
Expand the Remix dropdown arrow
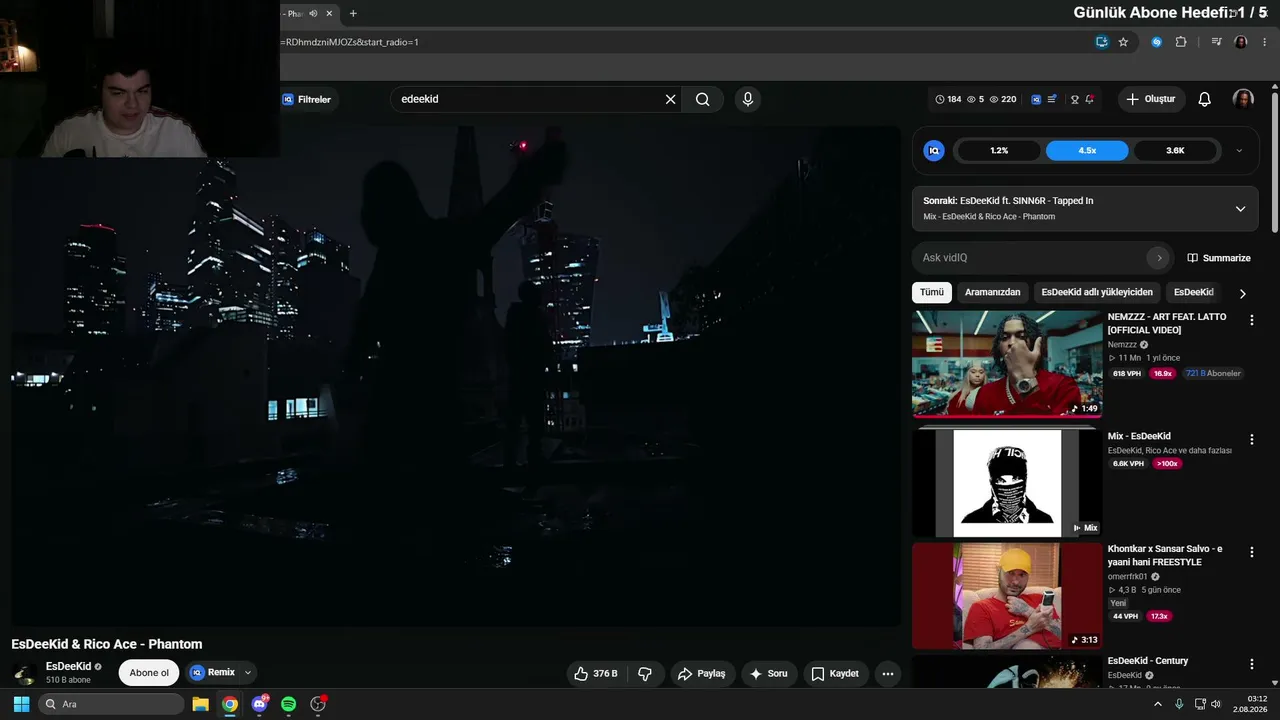point(248,673)
